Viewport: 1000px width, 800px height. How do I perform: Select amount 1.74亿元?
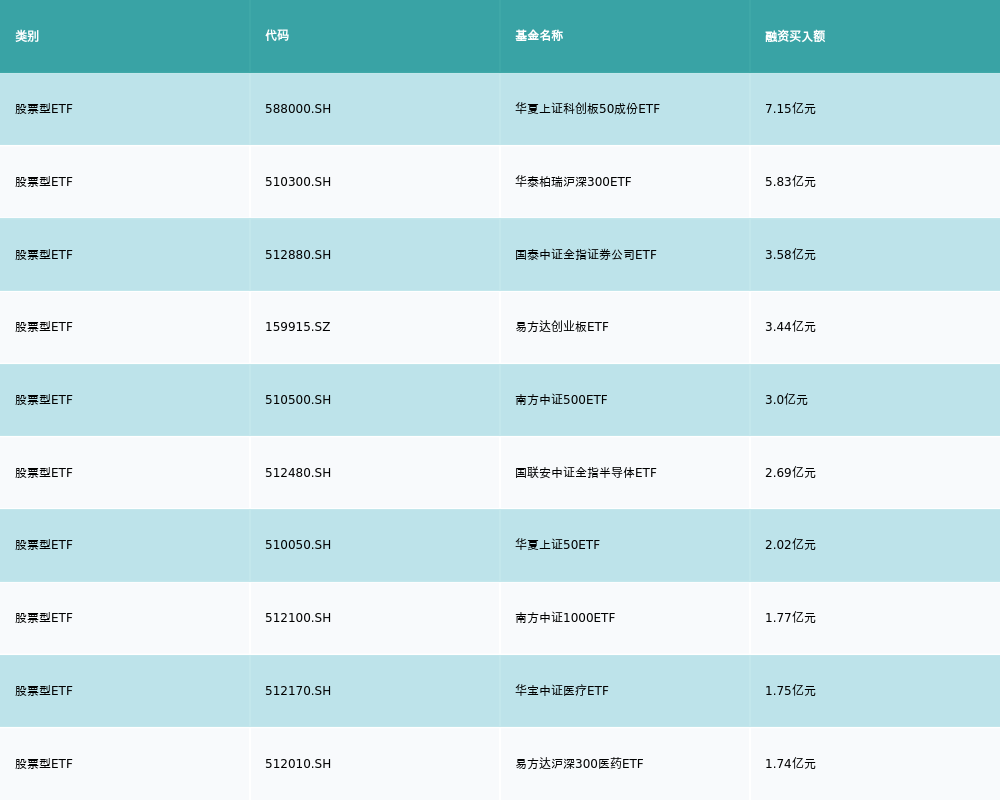pyautogui.click(x=790, y=764)
